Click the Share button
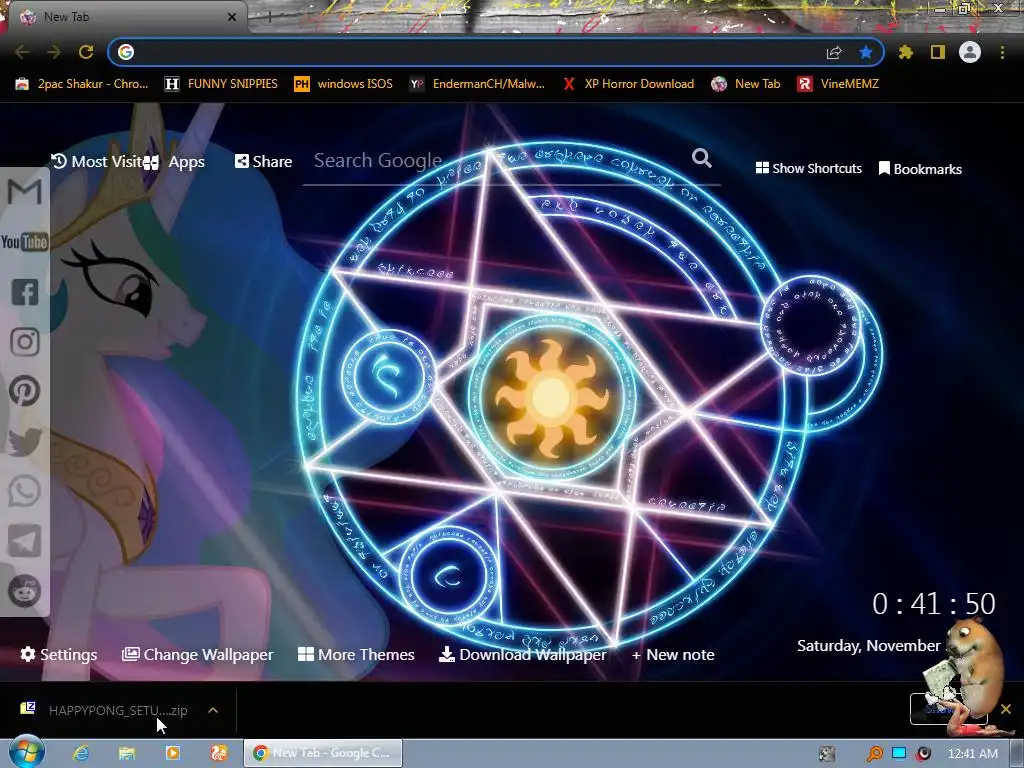The height and width of the screenshot is (768, 1024). coord(263,161)
